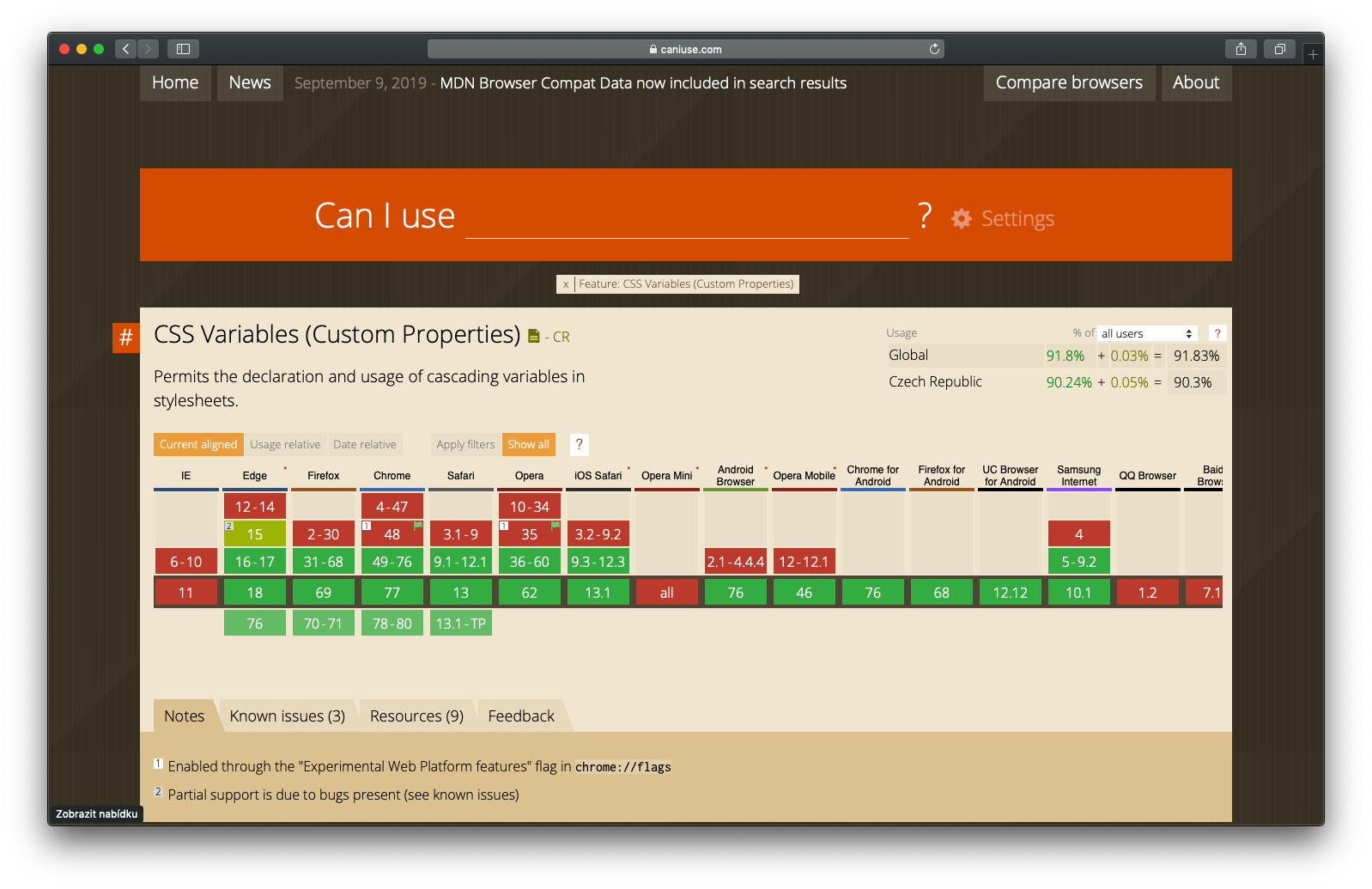The image size is (1372, 889).
Task: Open the Known issues (3) tab
Action: 288,715
